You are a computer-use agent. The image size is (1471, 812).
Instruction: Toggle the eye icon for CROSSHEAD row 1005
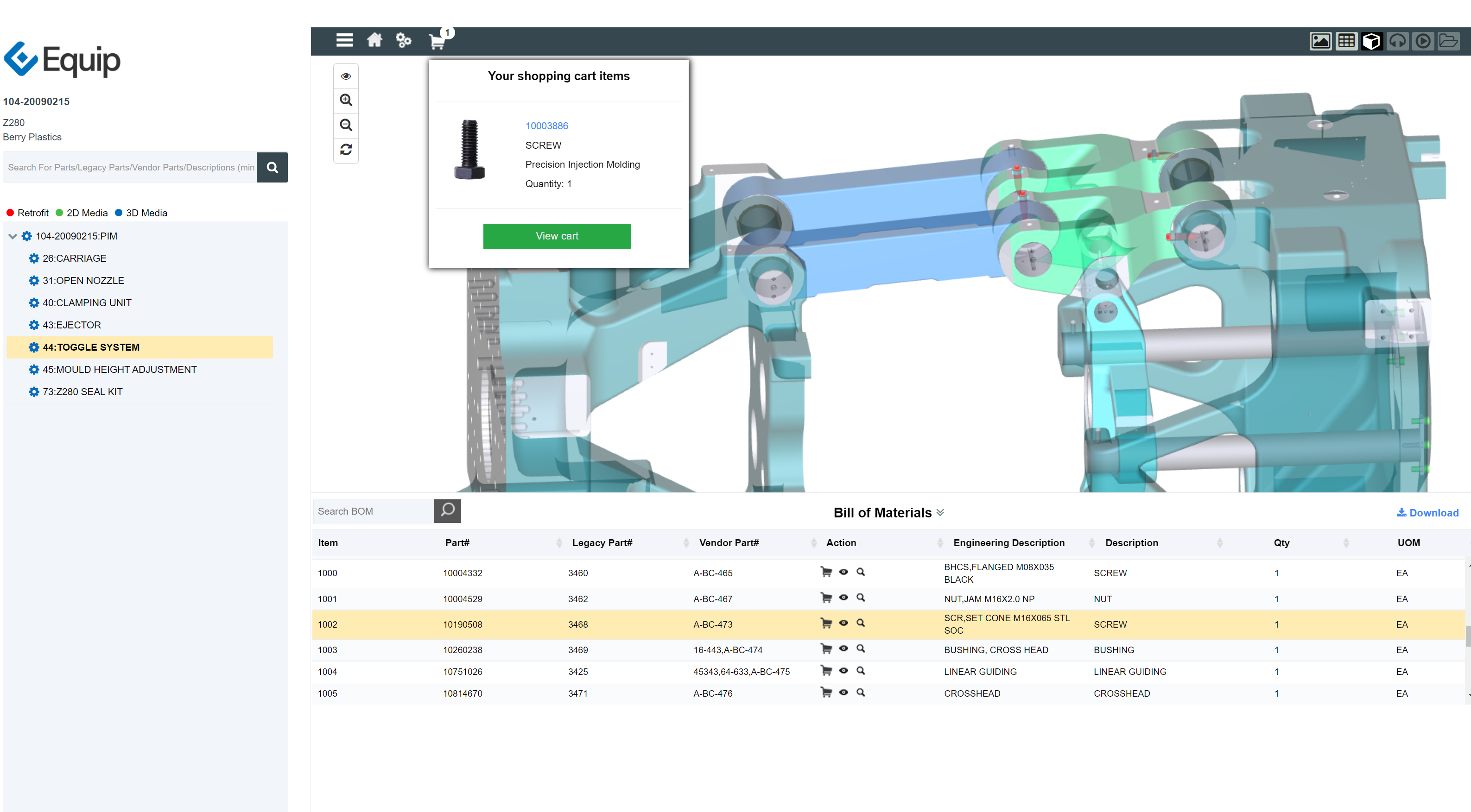(x=843, y=692)
